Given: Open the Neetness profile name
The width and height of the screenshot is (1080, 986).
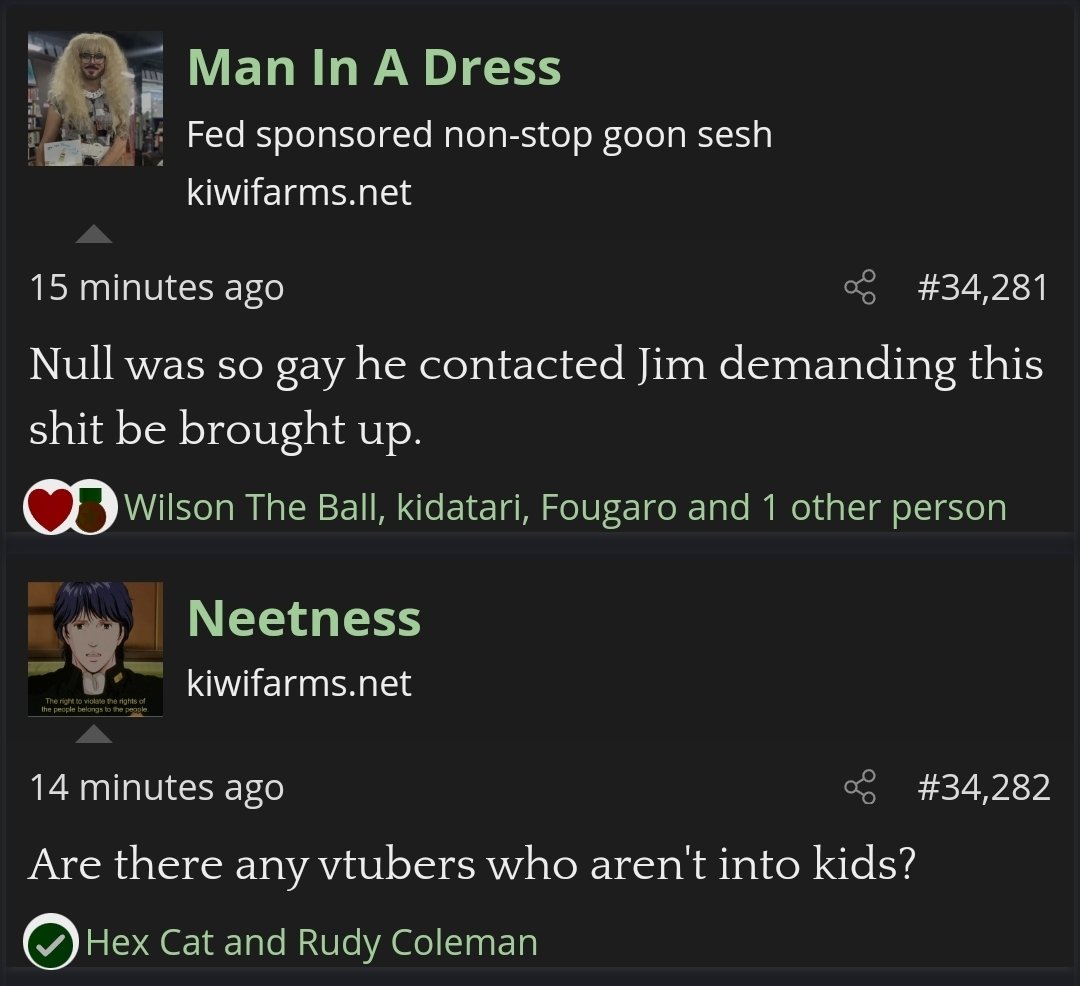Looking at the screenshot, I should point(304,618).
